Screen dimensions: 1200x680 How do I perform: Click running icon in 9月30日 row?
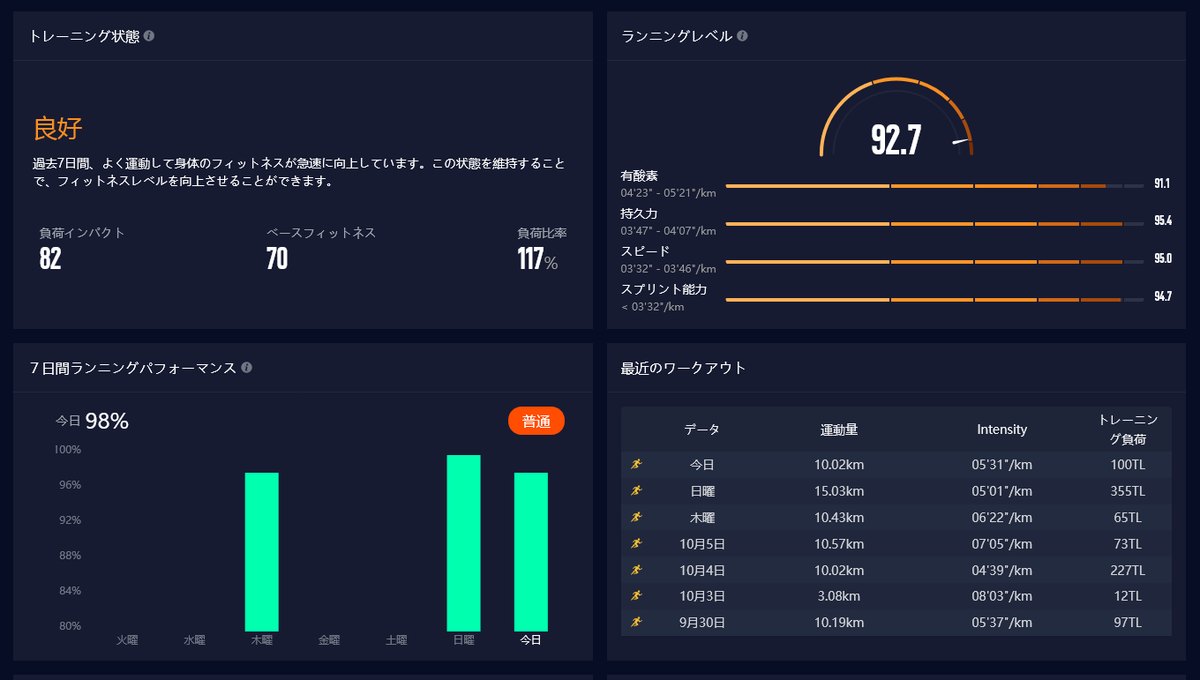pyautogui.click(x=636, y=622)
